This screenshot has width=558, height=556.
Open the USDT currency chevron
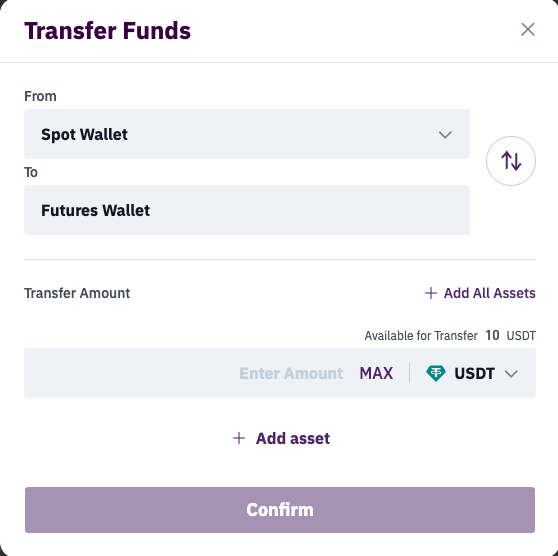(x=511, y=373)
